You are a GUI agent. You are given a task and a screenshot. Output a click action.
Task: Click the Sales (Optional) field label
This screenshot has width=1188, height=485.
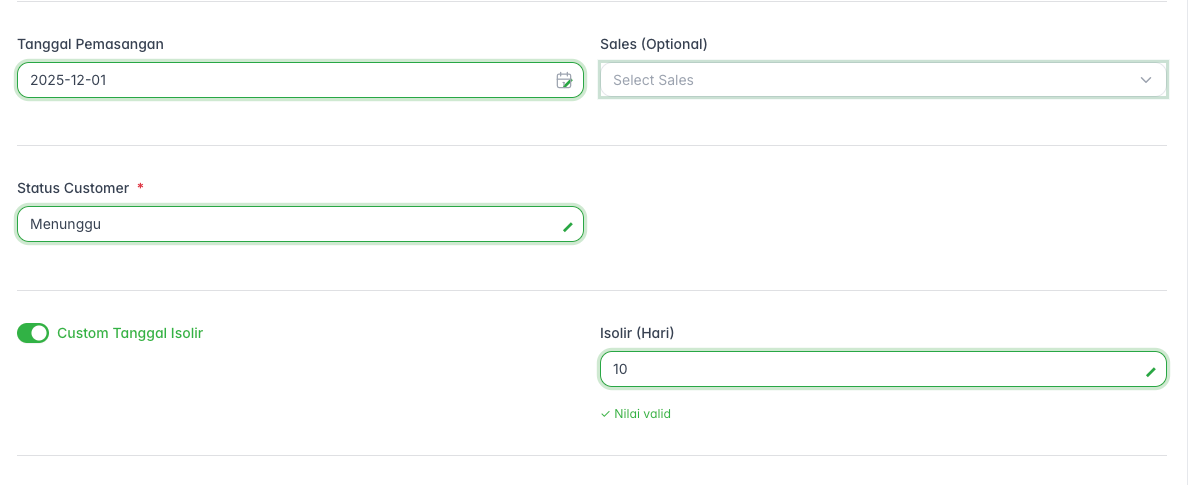point(654,44)
